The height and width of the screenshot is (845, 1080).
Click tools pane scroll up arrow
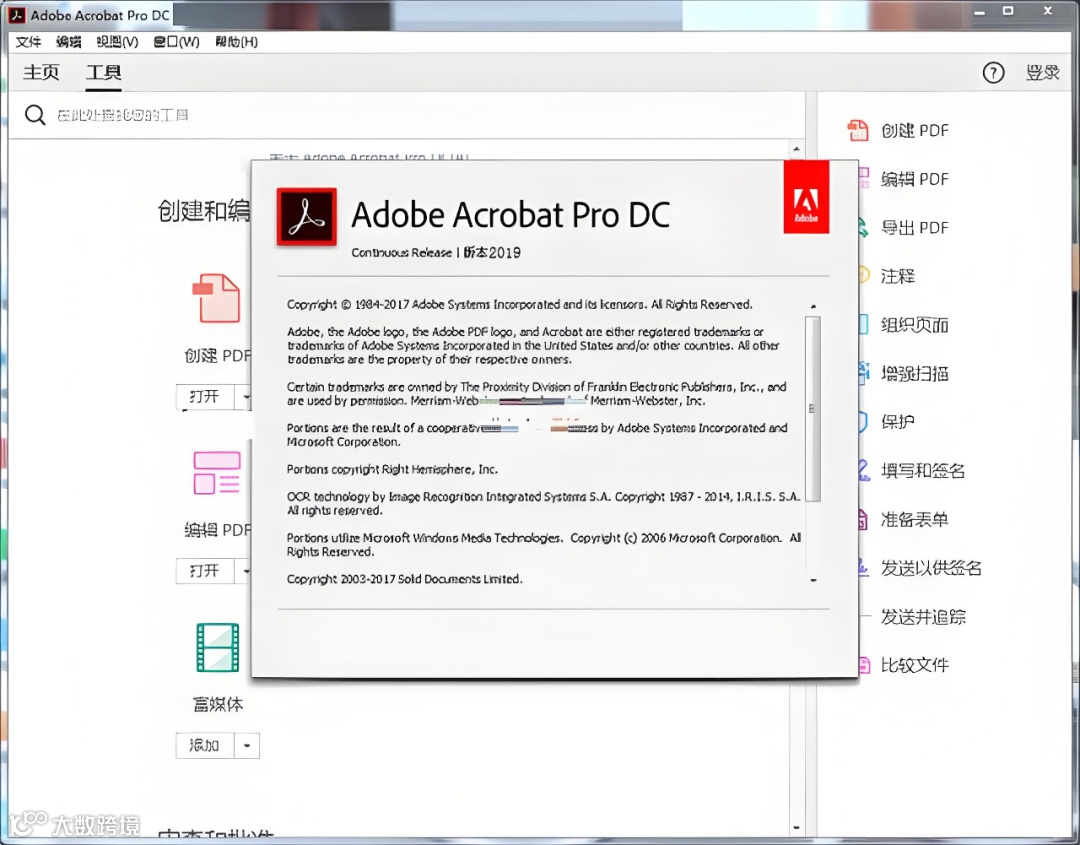tap(796, 149)
